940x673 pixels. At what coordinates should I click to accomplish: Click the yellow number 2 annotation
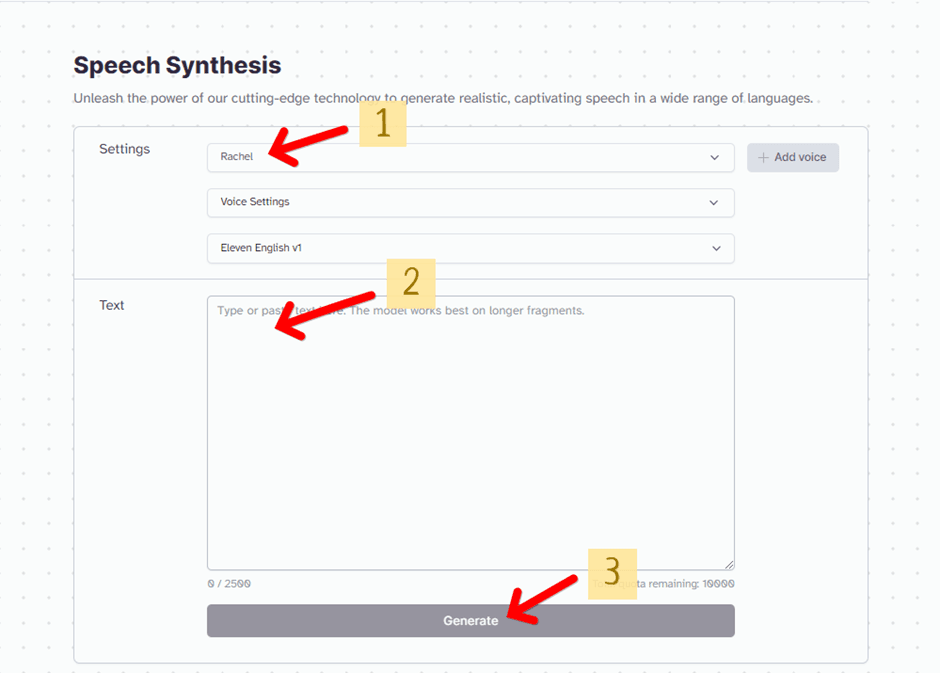[410, 283]
